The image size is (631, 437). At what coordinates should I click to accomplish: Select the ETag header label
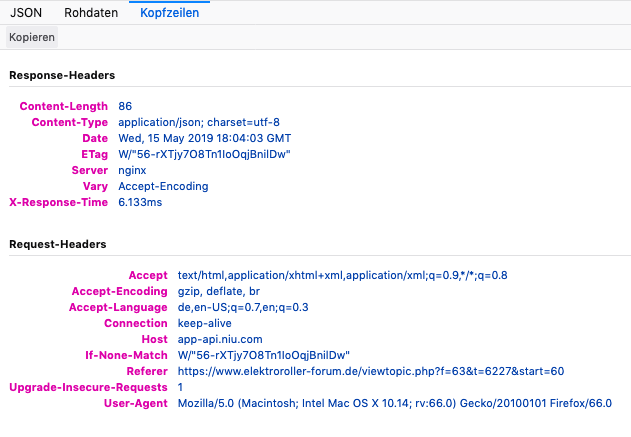click(94, 154)
